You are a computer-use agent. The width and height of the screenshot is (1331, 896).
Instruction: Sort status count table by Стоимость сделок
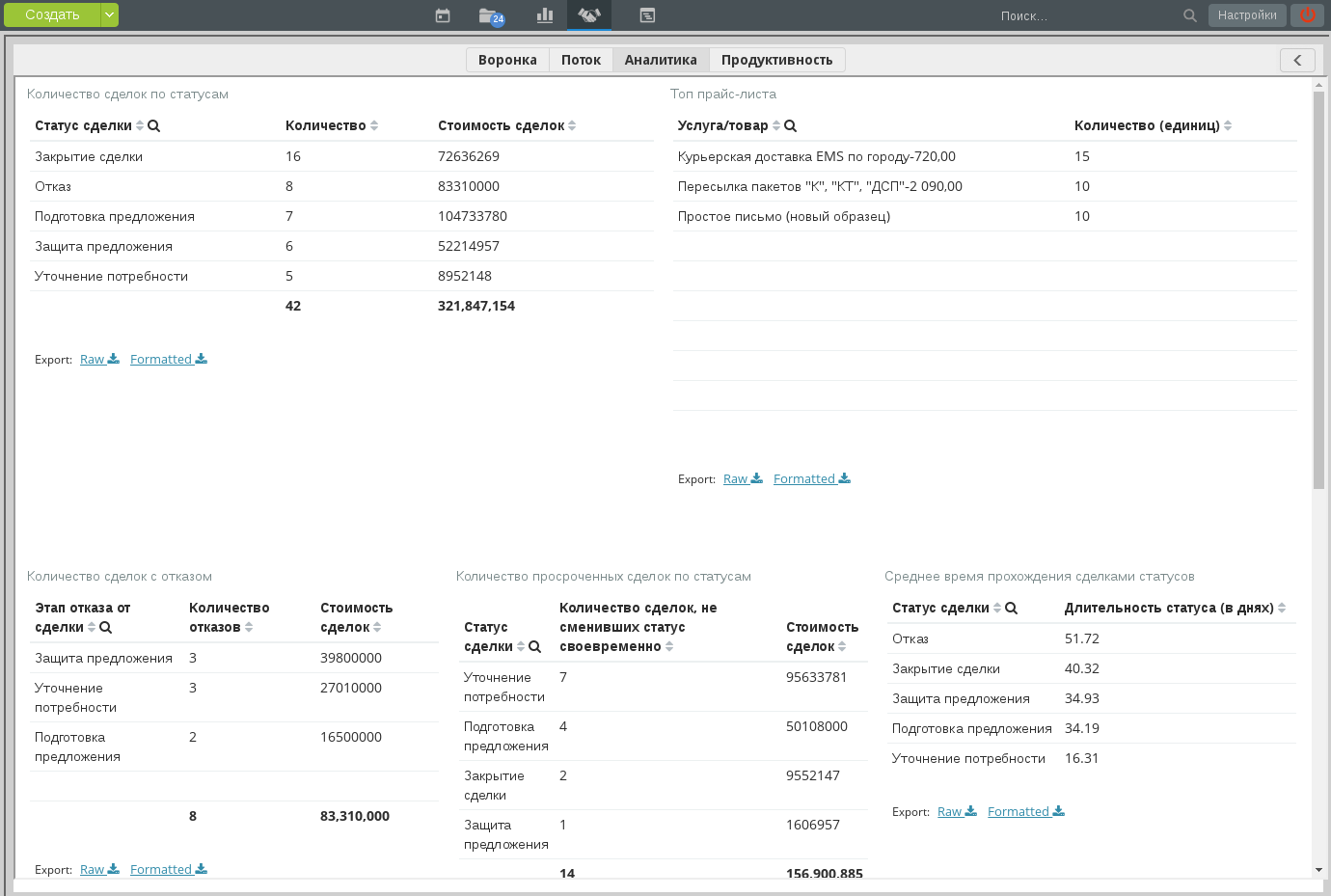572,125
